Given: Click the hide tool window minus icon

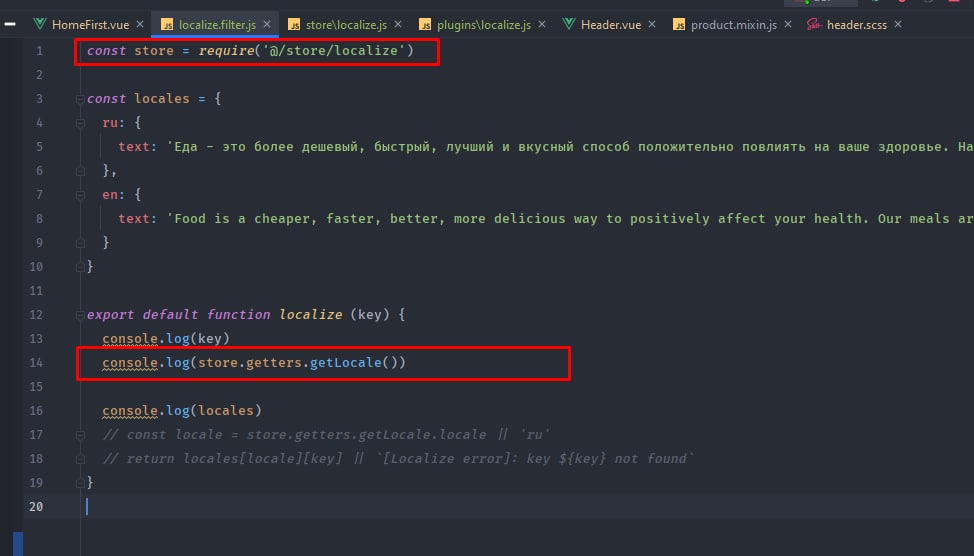Looking at the screenshot, I should [x=10, y=24].
